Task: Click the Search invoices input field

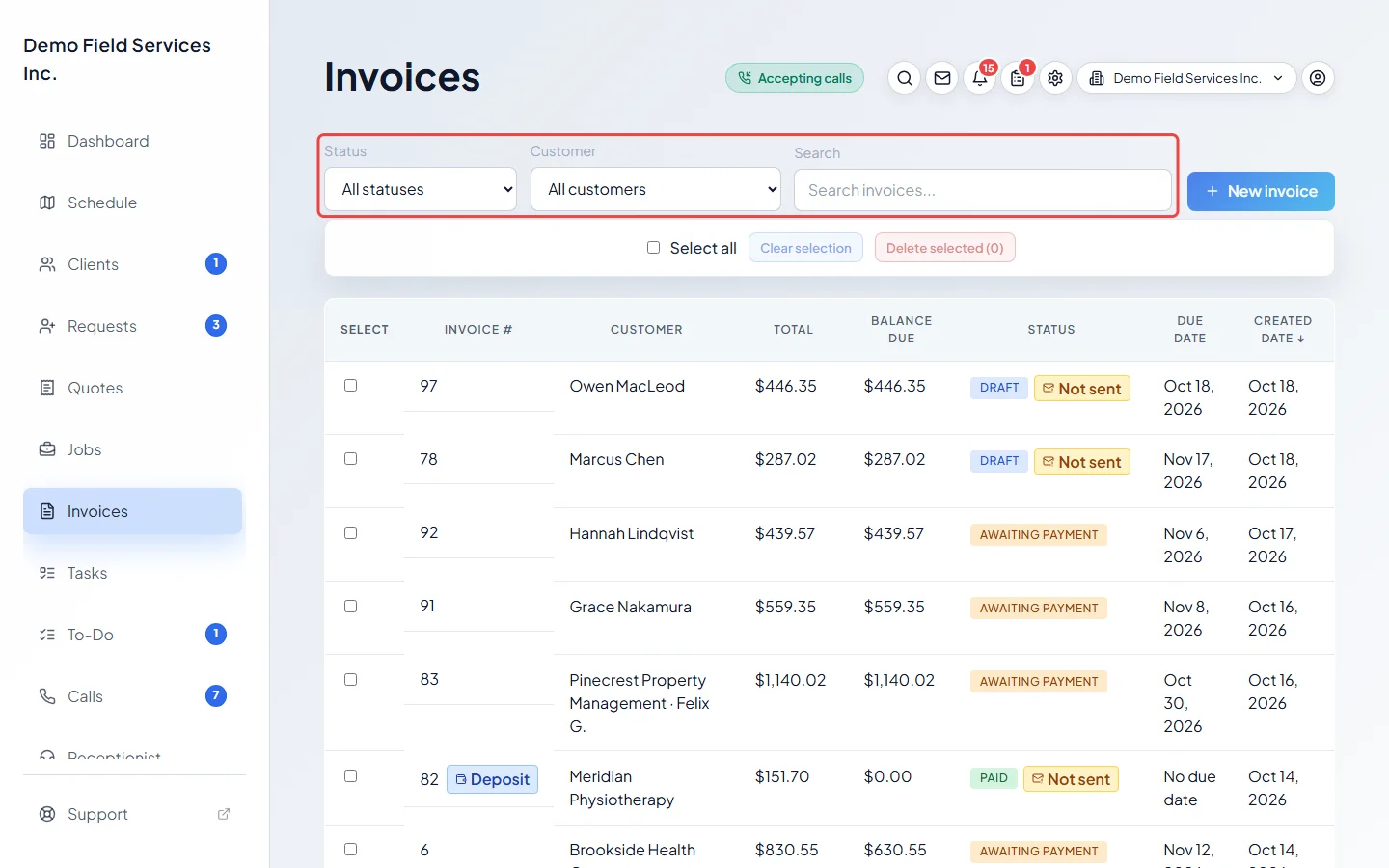Action: point(983,190)
